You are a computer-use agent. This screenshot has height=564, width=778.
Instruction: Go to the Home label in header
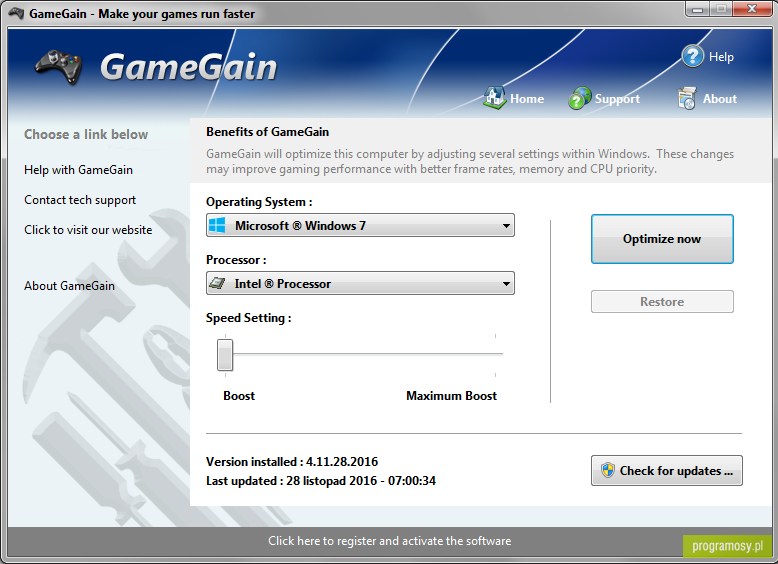click(x=527, y=99)
